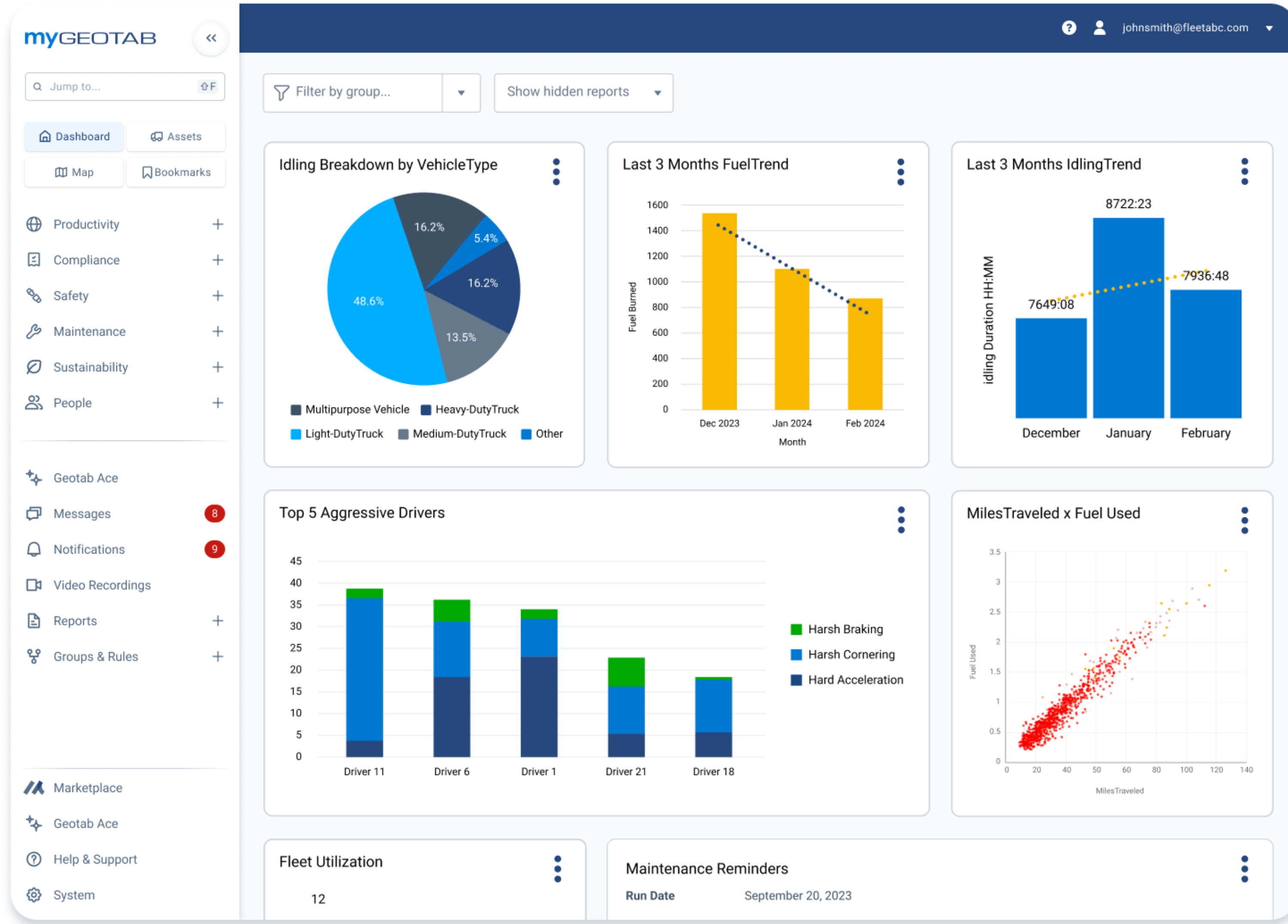This screenshot has width=1288, height=924.
Task: Open options menu on Idling Breakdown card
Action: (556, 172)
